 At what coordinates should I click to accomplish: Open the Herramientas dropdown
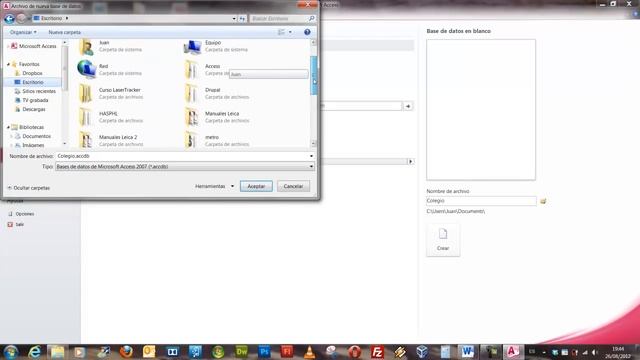[214, 186]
